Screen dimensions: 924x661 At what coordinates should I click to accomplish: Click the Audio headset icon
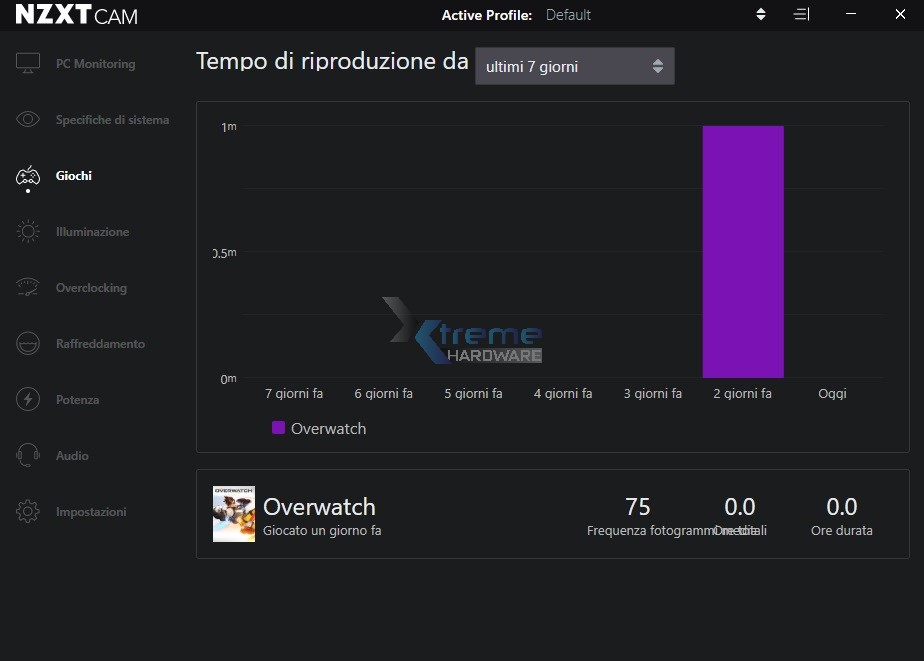tap(28, 456)
